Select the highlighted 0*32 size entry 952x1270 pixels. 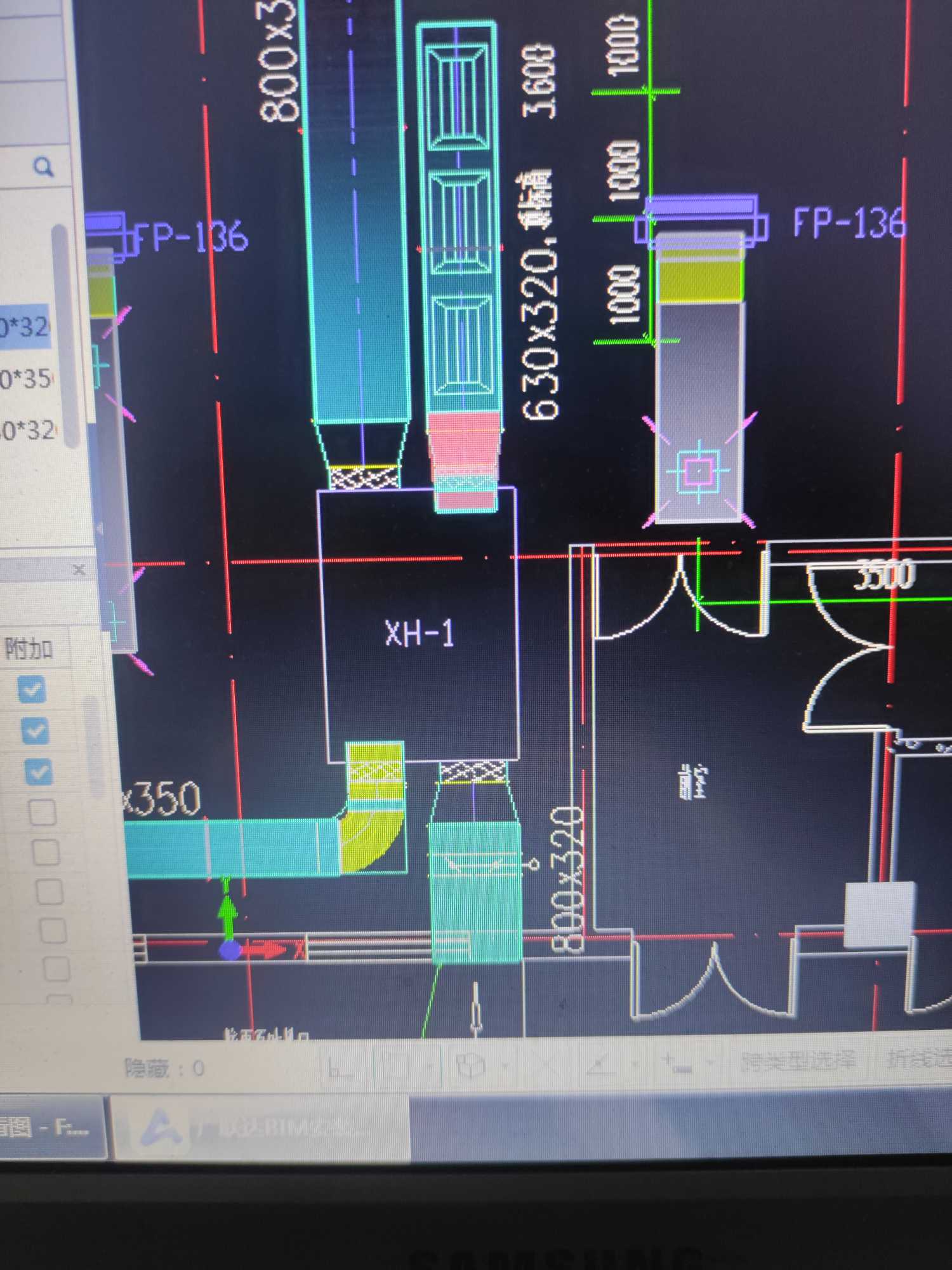[24, 328]
